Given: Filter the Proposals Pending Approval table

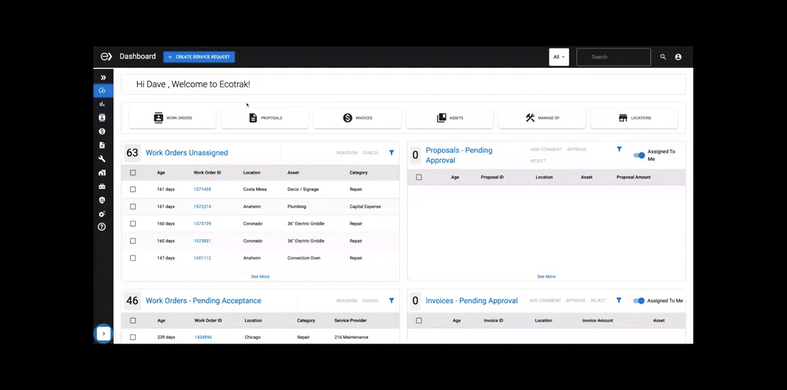Looking at the screenshot, I should tap(619, 149).
